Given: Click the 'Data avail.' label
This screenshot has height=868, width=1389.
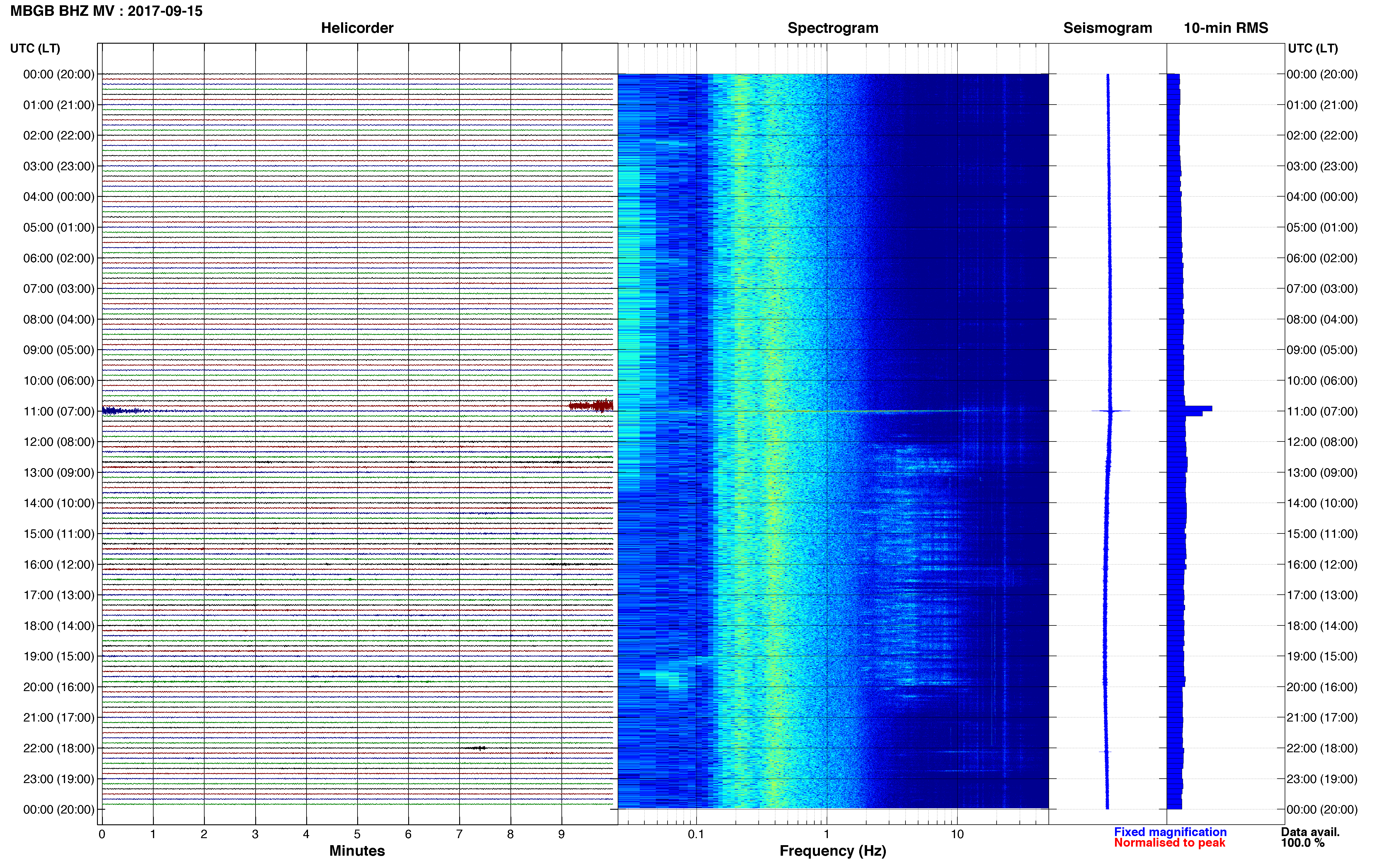Looking at the screenshot, I should 1310,832.
